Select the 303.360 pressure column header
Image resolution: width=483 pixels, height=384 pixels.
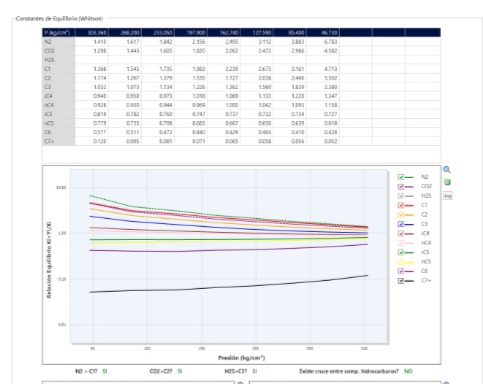[x=92, y=32]
